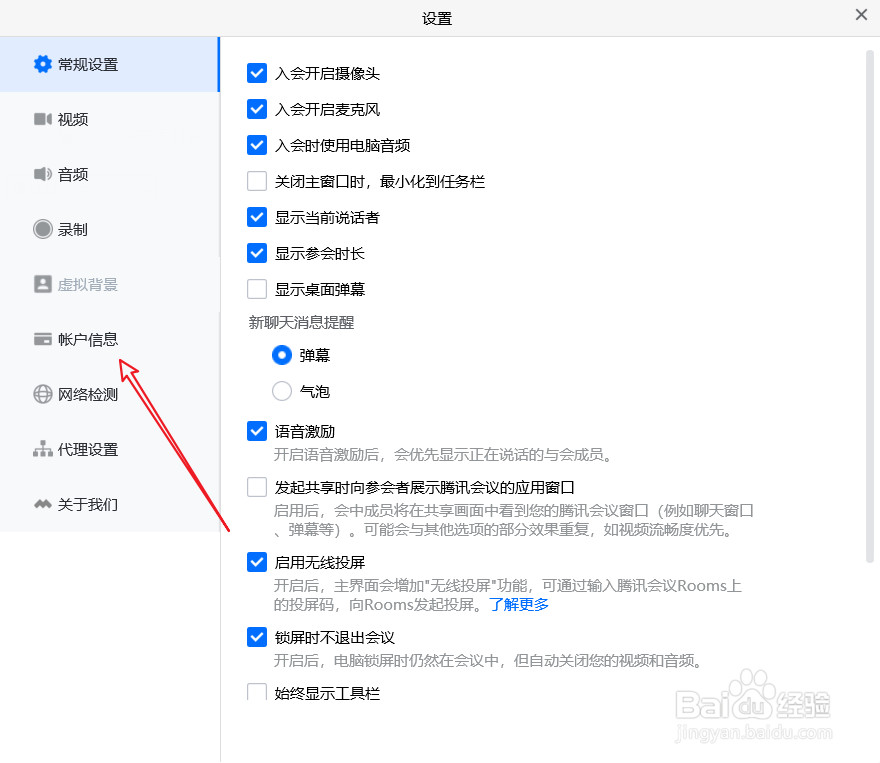Open the 常规设置 tab
Viewport: 880px width, 763px height.
pyautogui.click(x=109, y=65)
